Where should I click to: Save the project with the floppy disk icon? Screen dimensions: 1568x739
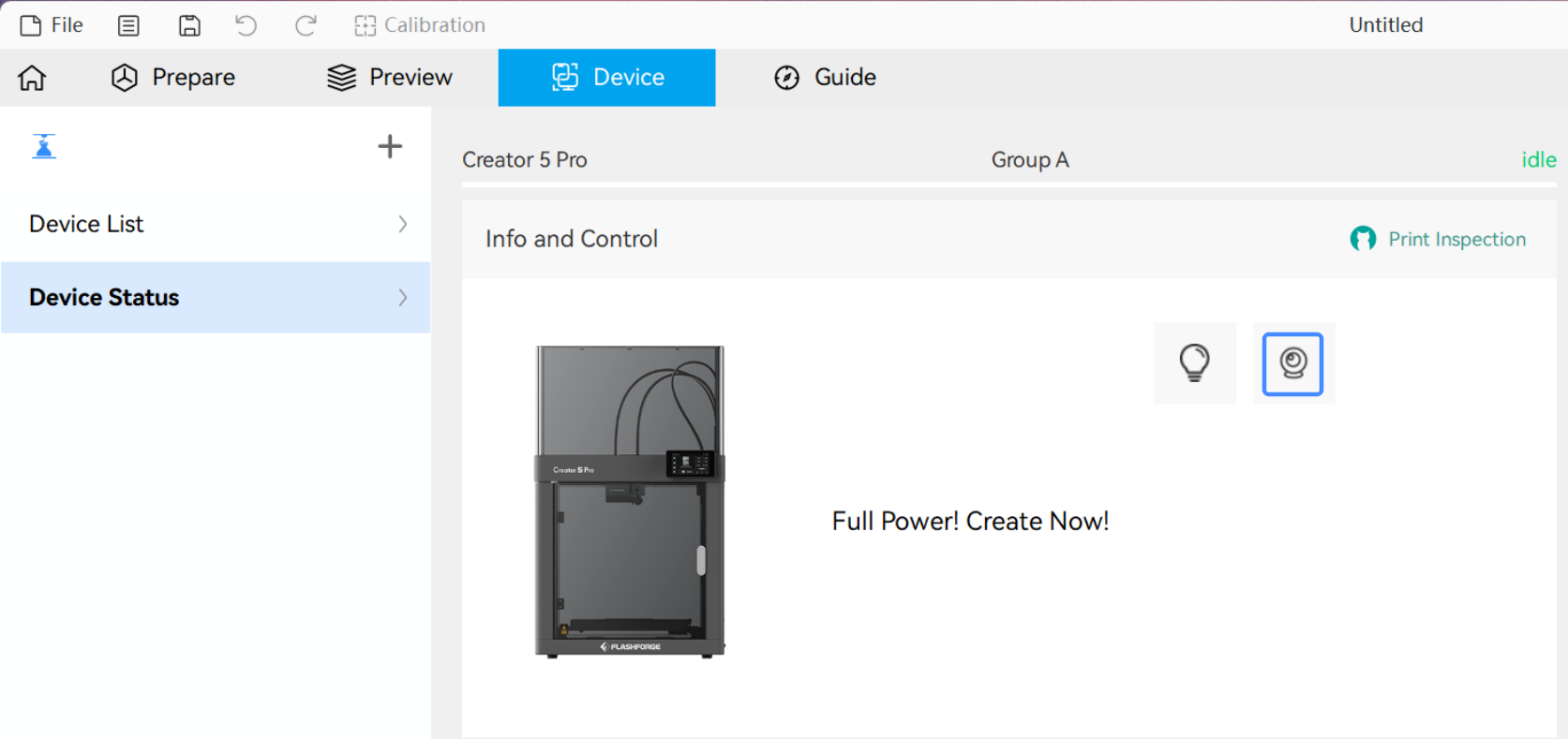[189, 25]
